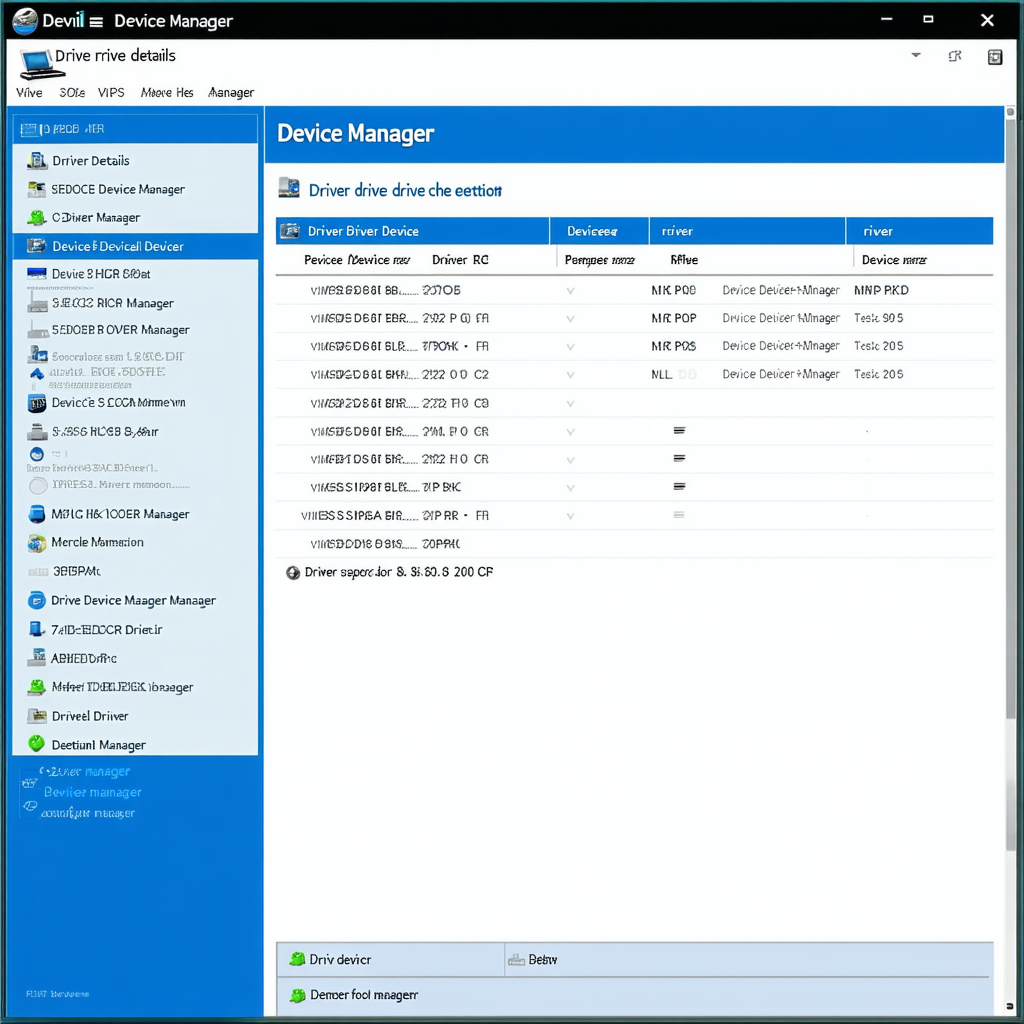
Task: Open chevron in the 2M. P O CR row
Action: [x=570, y=432]
